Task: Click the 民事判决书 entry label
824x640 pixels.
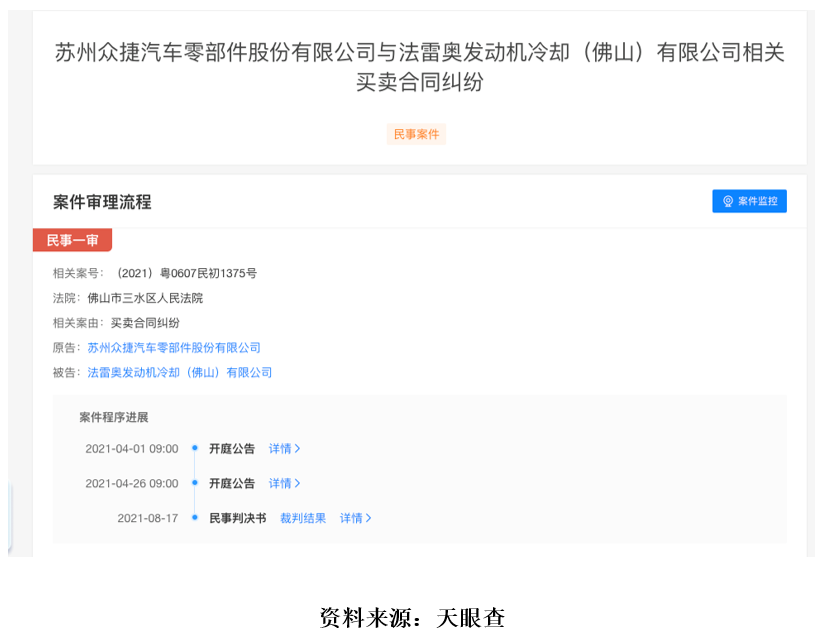Action: 237,519
